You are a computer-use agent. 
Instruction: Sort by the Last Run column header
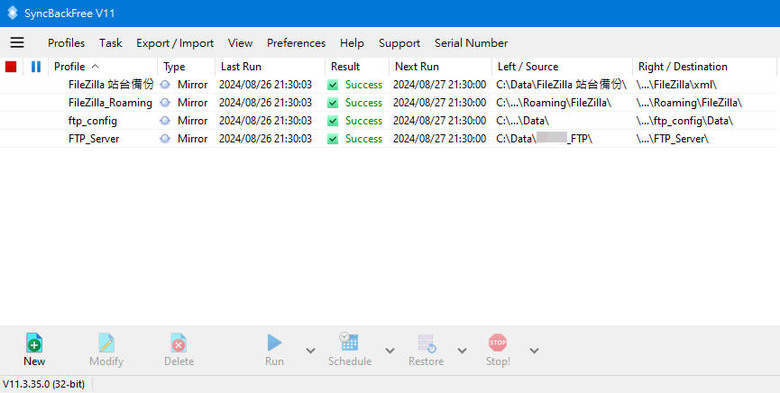pos(271,67)
